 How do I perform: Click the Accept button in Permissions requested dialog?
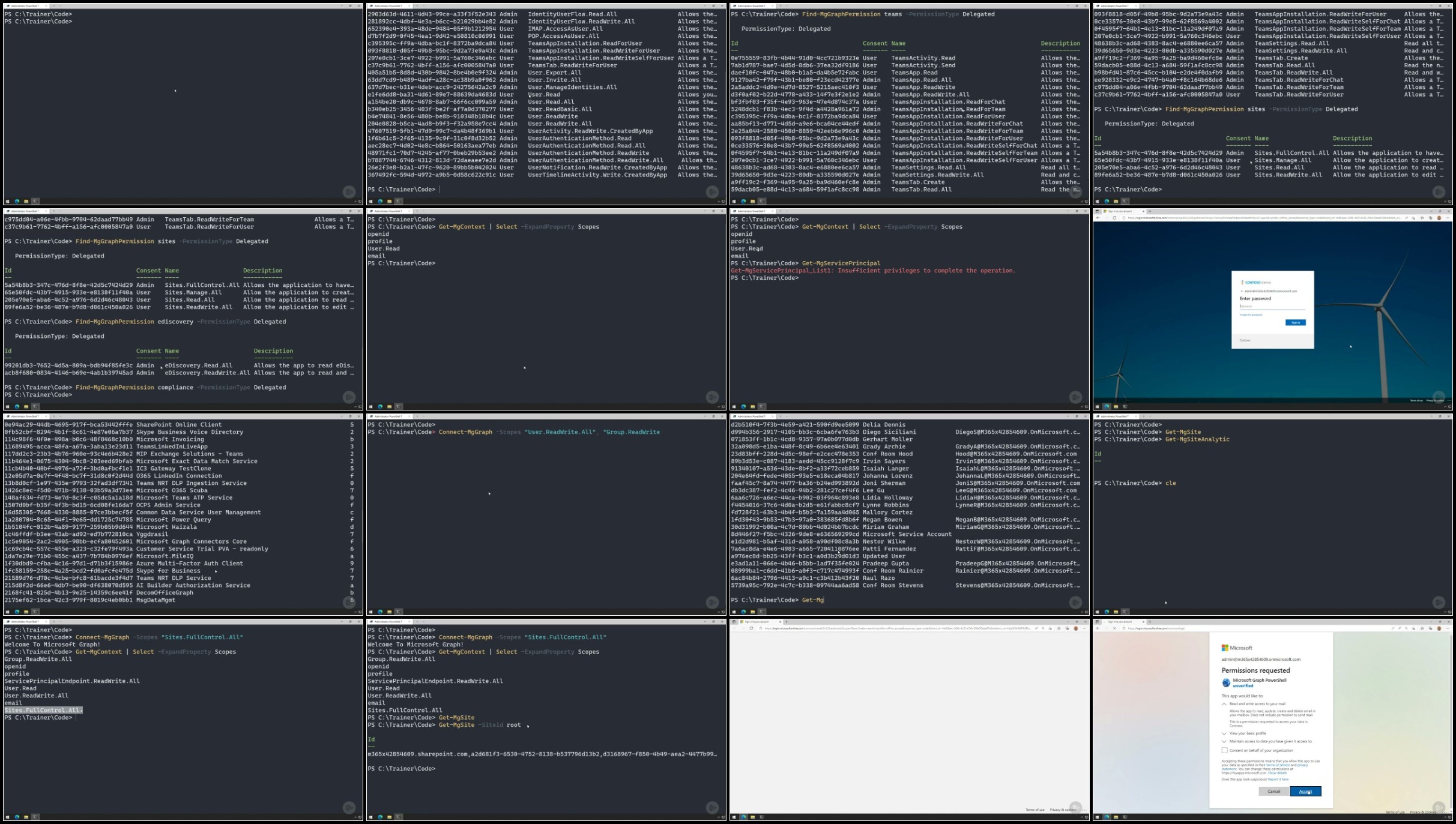1305,791
